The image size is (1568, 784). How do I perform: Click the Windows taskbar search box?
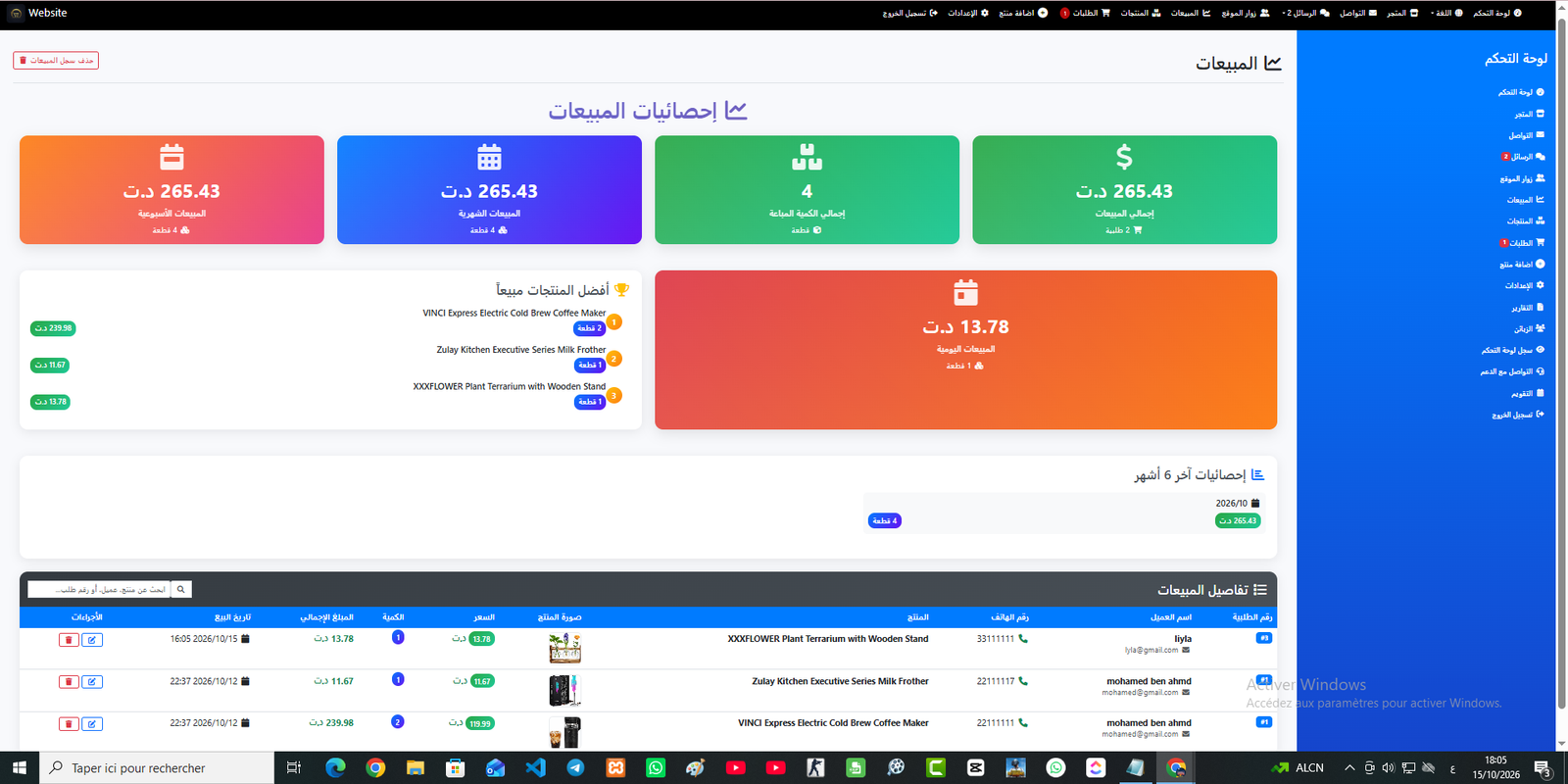(x=157, y=768)
